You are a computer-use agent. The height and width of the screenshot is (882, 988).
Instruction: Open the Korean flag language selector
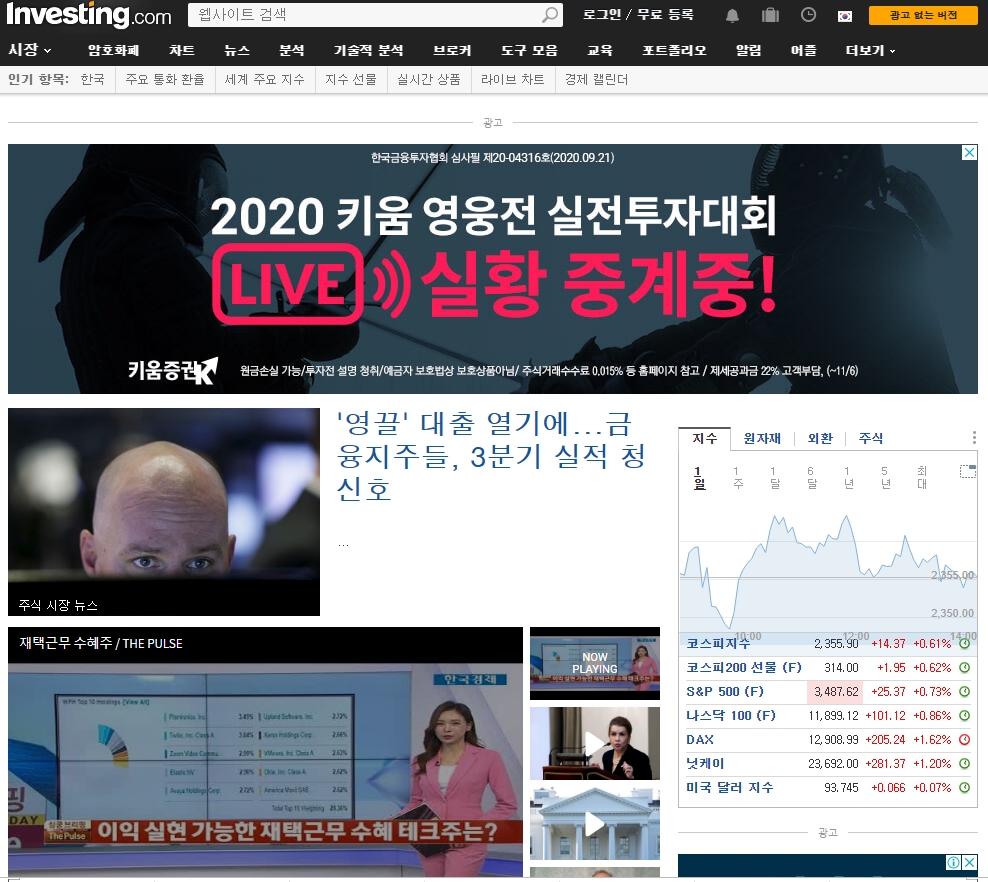(845, 16)
